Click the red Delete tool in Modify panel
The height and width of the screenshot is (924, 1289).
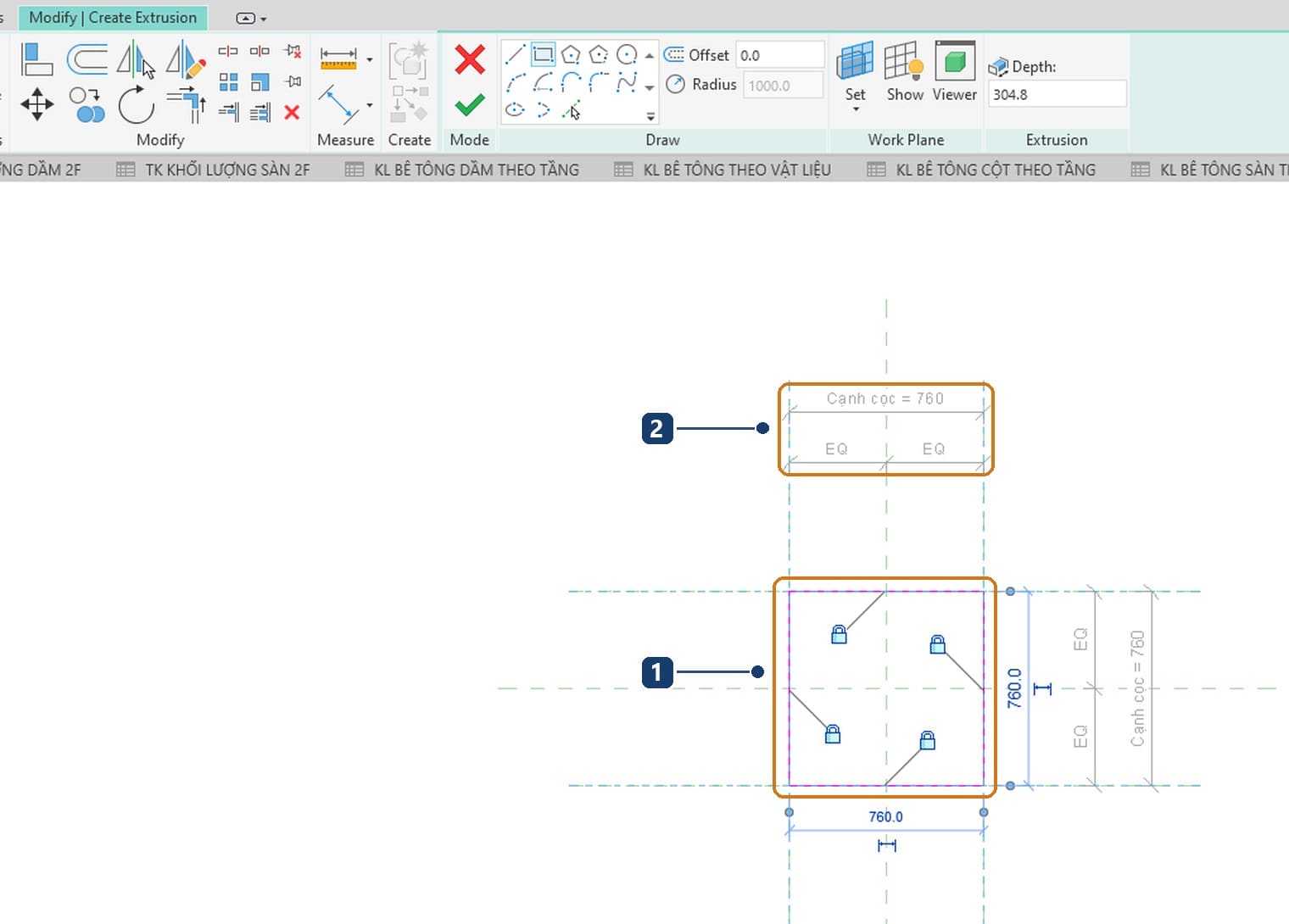pos(292,112)
